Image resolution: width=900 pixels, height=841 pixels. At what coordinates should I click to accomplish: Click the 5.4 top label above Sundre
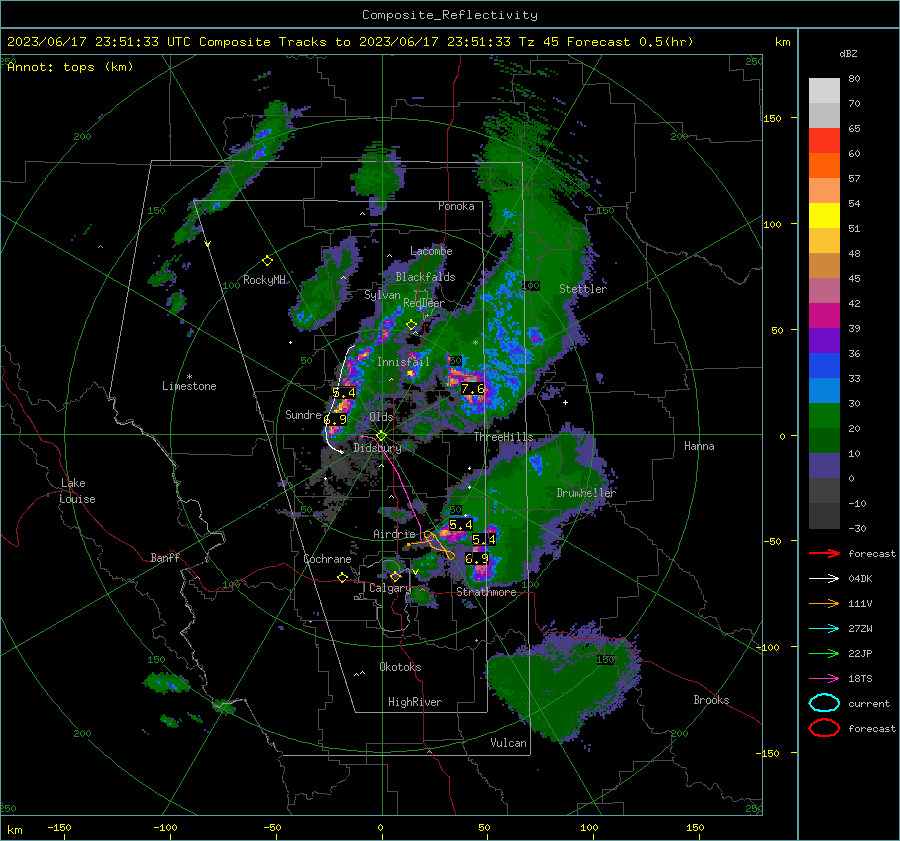point(344,393)
